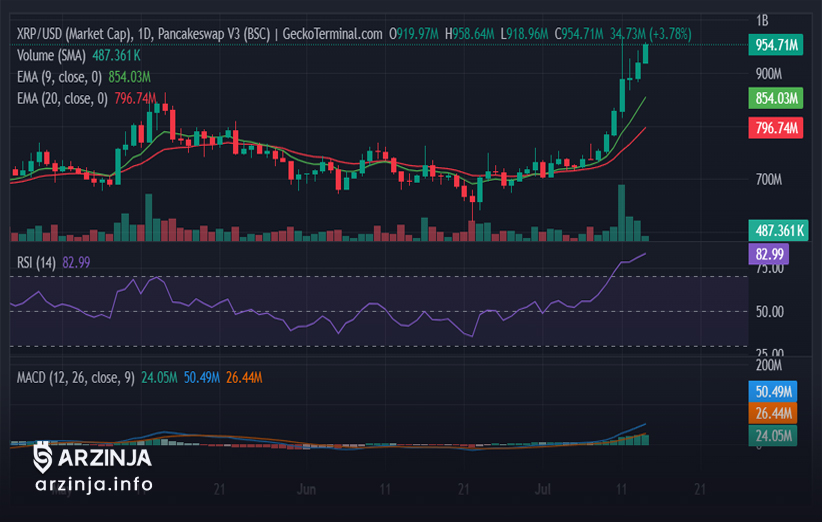Click the 200M MACD axis label
This screenshot has height=522, width=822.
click(769, 365)
